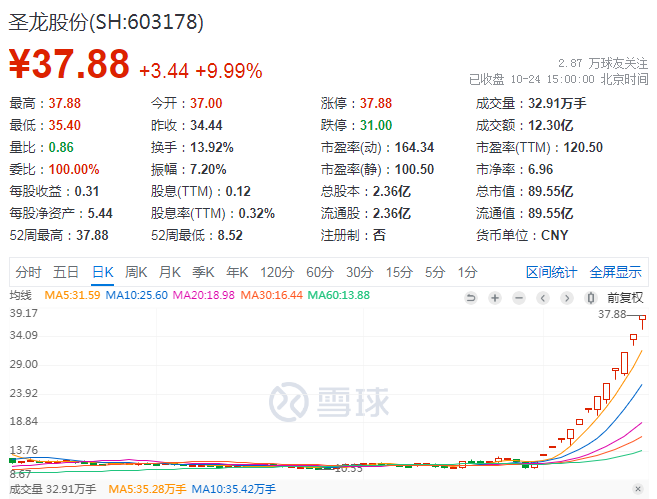Image resolution: width=657 pixels, height=499 pixels.
Task: Shift chart right with the right arrow icon
Action: [x=567, y=298]
